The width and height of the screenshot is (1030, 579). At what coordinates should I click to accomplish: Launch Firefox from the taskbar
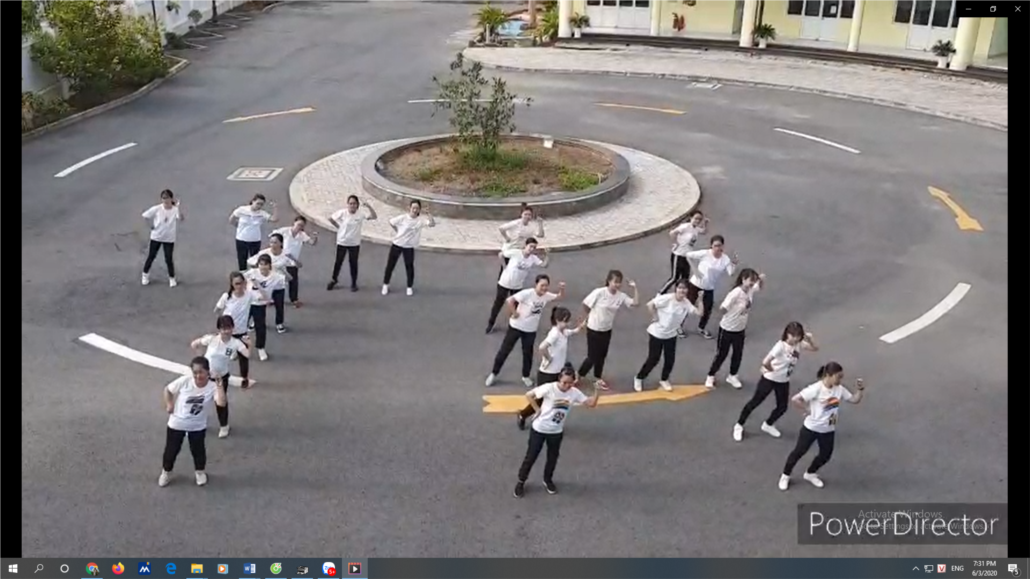click(x=118, y=568)
